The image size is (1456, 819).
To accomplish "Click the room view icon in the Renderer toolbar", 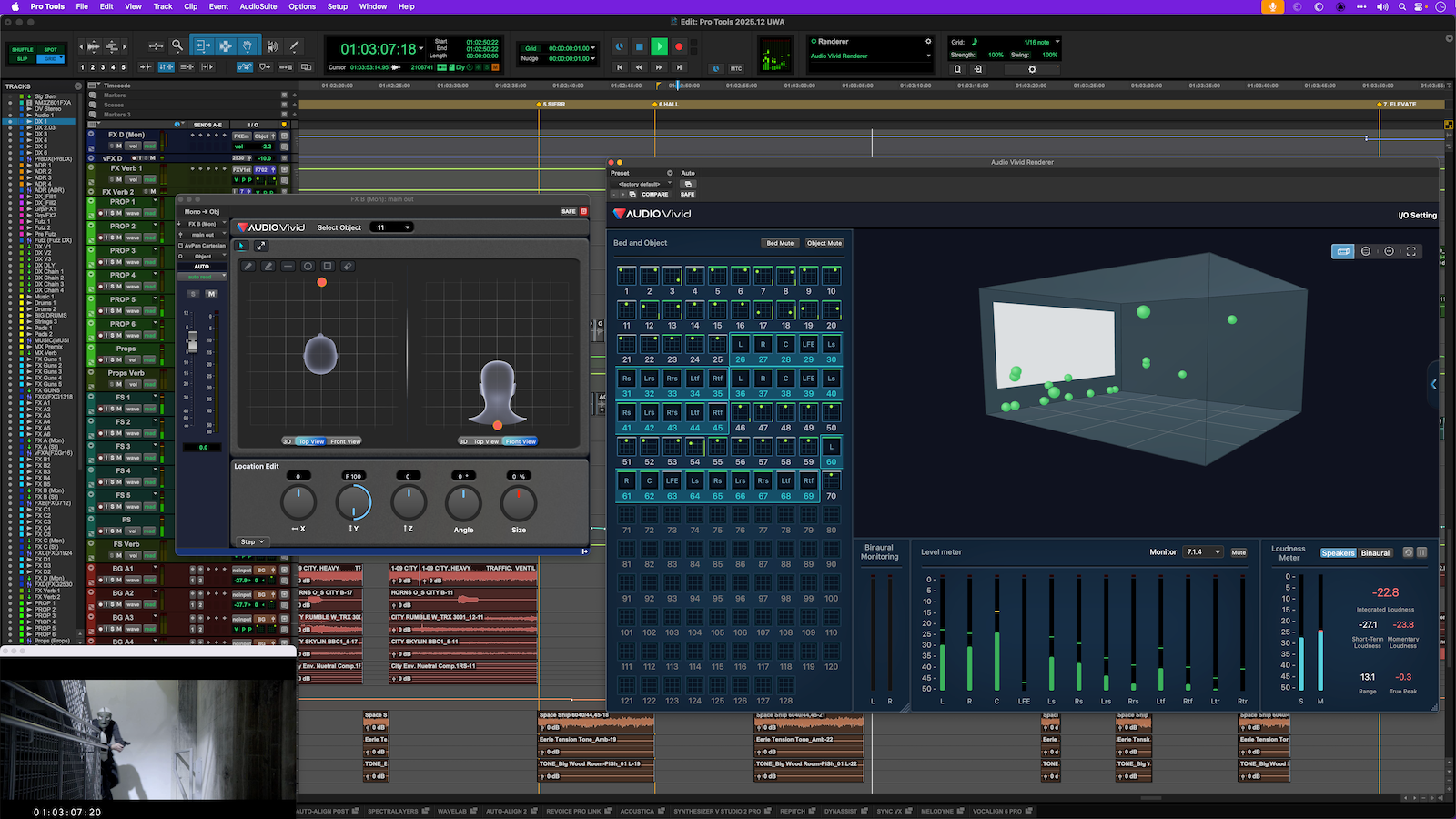I will (1342, 251).
